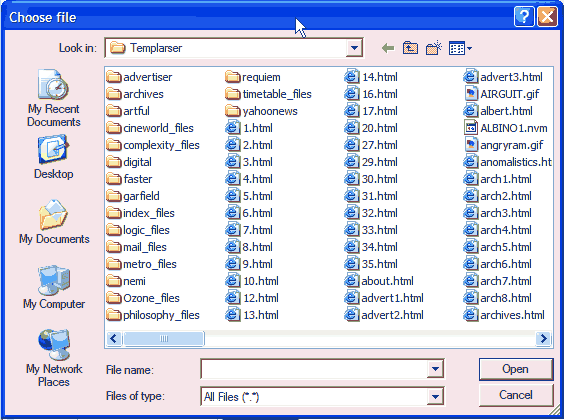
Task: Open the View Menu dropdown arrow
Action: tap(470, 48)
